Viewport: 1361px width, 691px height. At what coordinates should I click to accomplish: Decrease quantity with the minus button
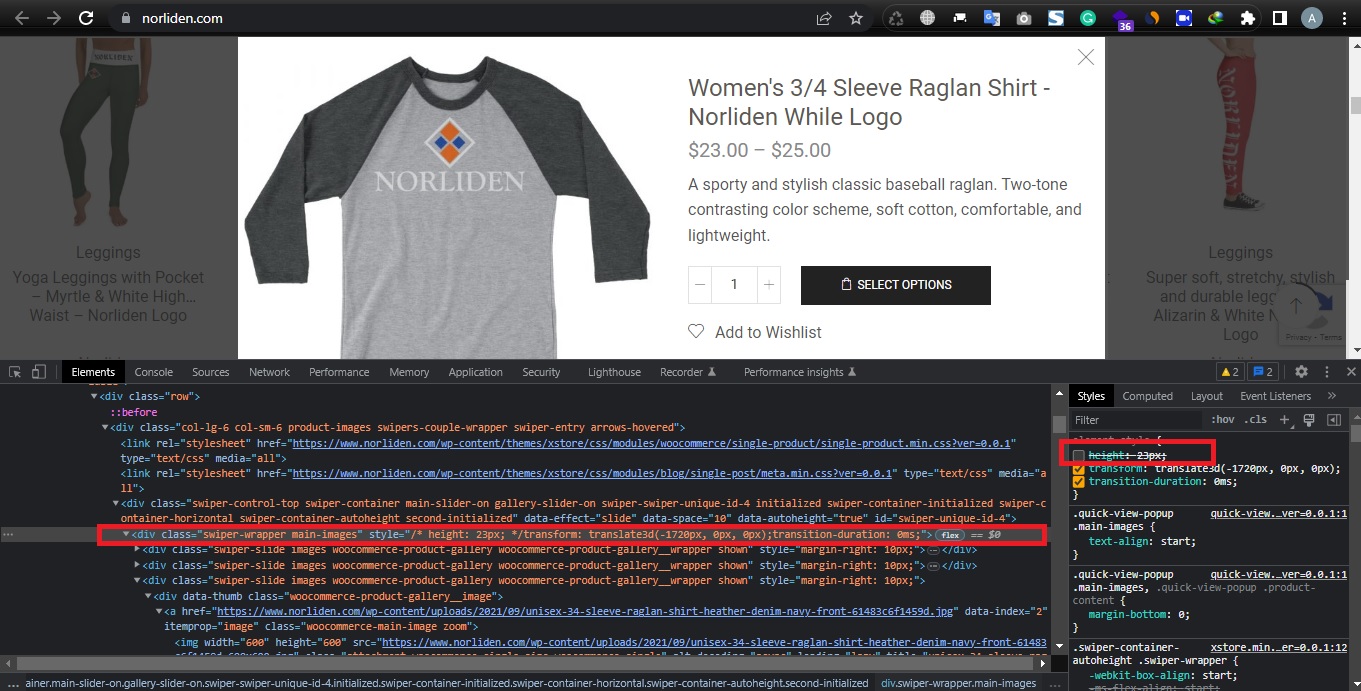point(700,285)
